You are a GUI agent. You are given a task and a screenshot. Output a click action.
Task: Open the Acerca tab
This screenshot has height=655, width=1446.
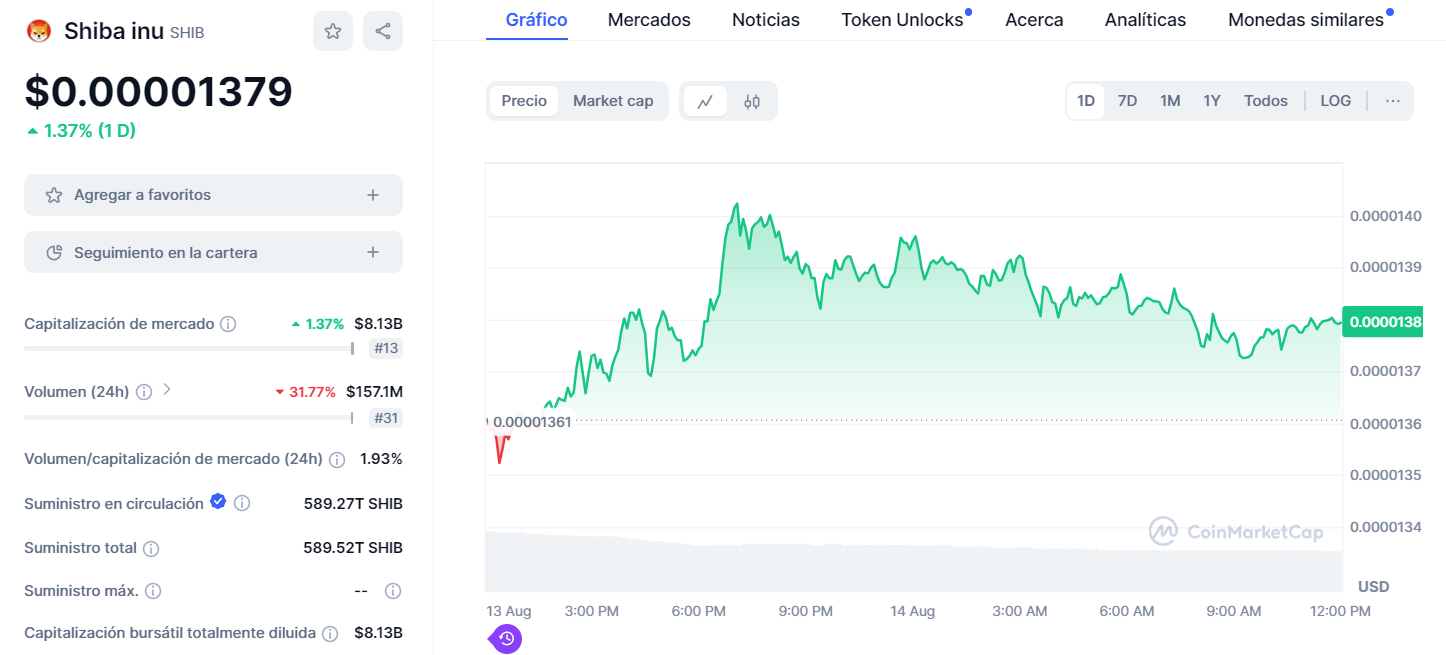pyautogui.click(x=1034, y=20)
